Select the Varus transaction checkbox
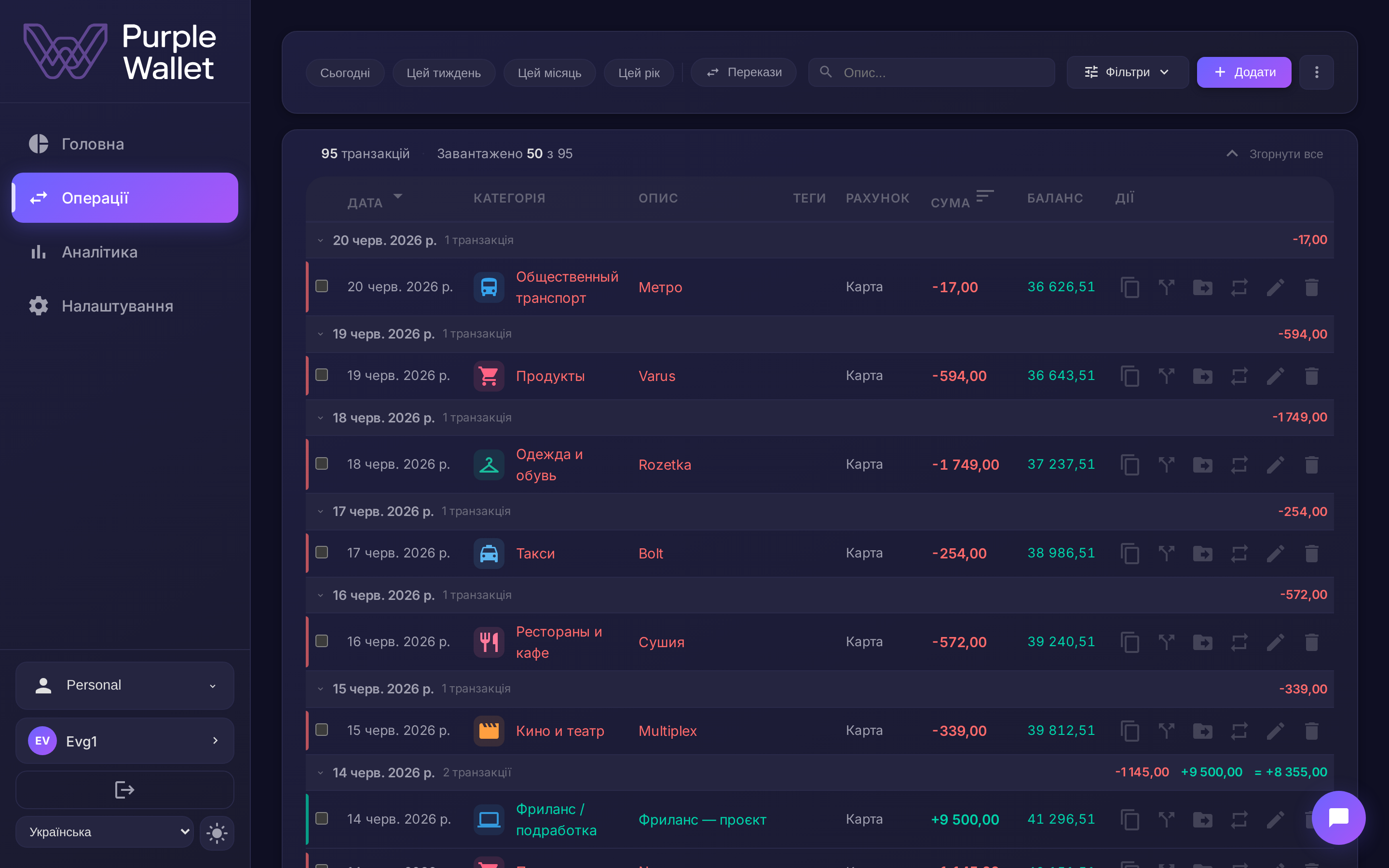This screenshot has height=868, width=1389. click(322, 375)
